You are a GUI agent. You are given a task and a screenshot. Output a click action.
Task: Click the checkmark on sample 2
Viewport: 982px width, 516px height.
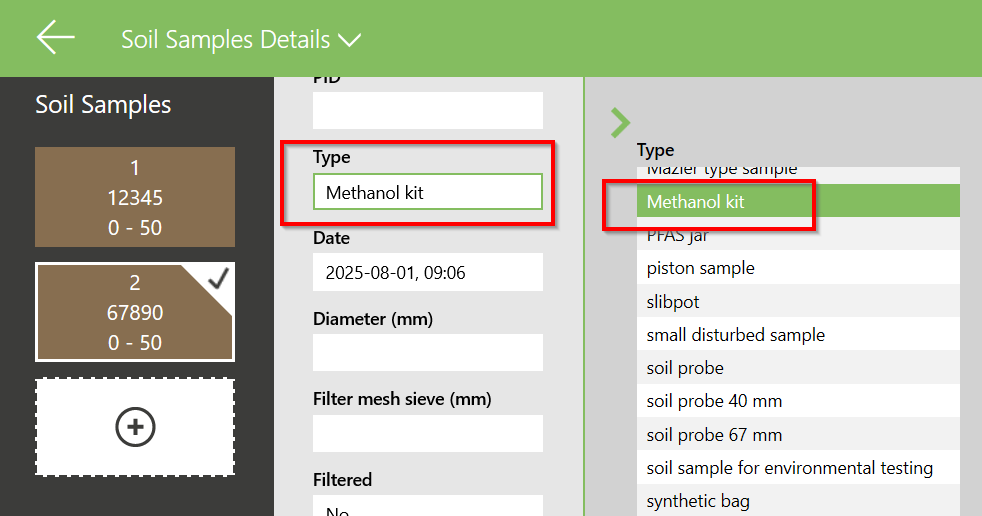click(x=218, y=281)
